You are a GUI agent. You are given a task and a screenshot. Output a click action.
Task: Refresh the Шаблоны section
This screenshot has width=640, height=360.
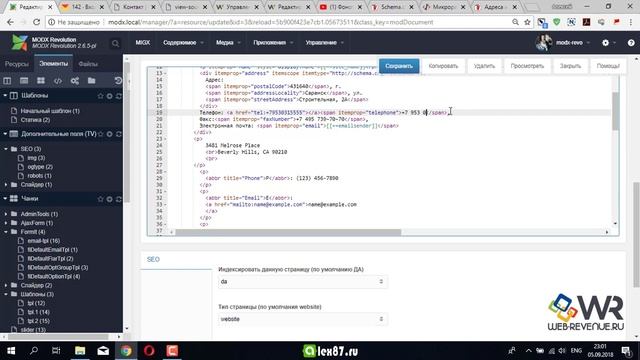tap(119, 96)
